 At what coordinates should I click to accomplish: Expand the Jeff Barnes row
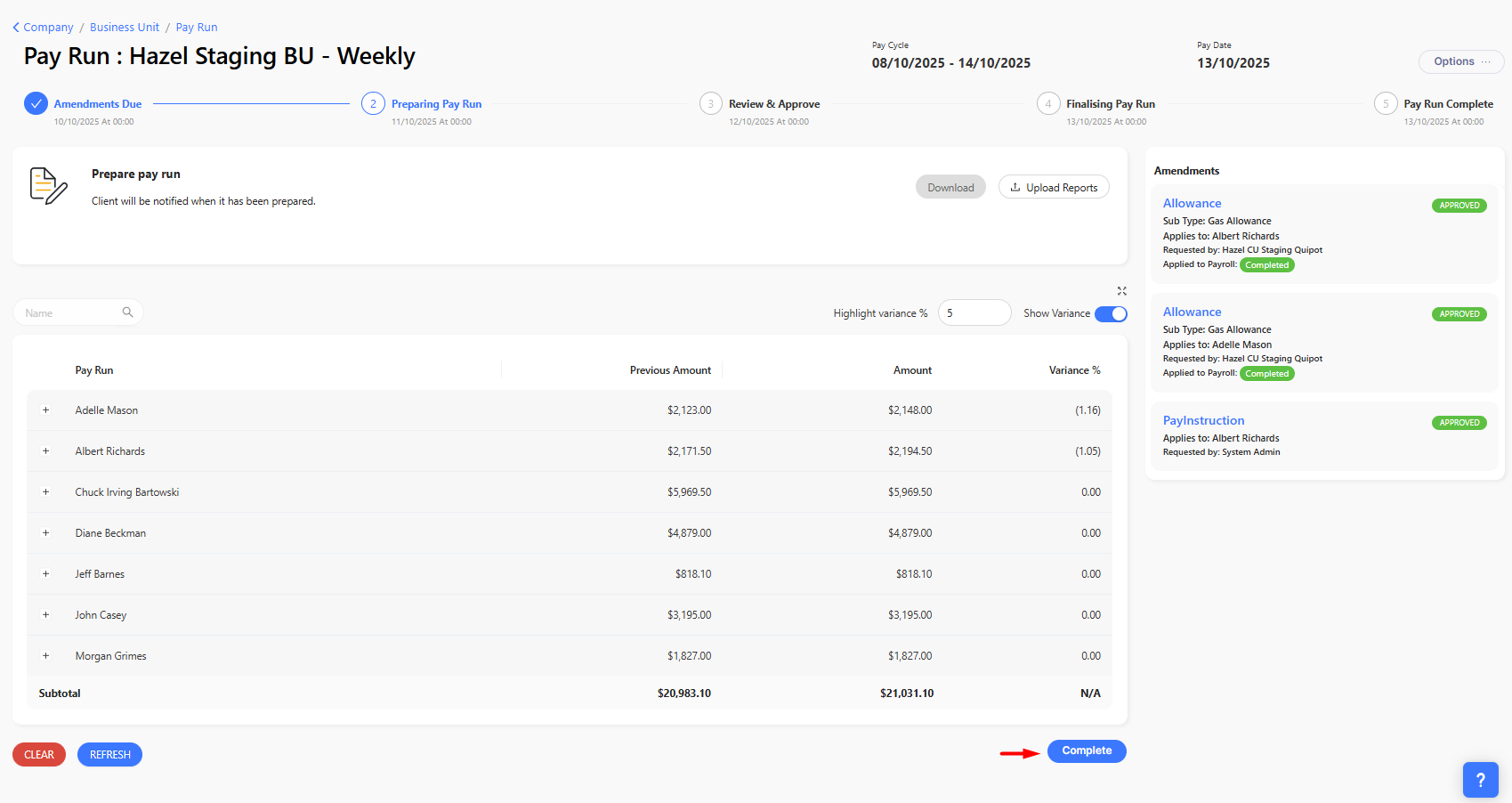point(45,574)
